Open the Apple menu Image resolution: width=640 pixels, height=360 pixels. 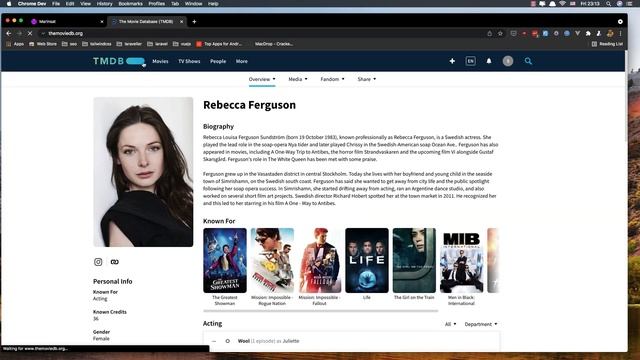click(9, 4)
